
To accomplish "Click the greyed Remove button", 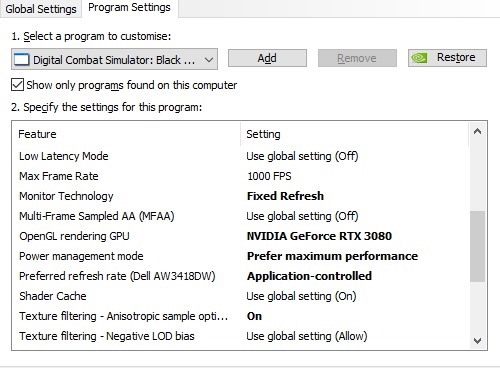I will point(357,58).
